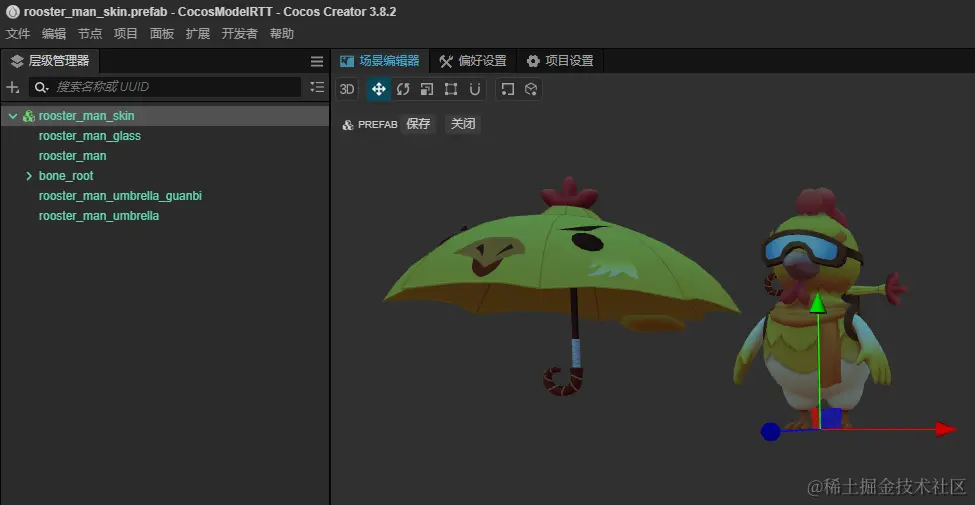Open the 开发者 menu

pyautogui.click(x=239, y=34)
